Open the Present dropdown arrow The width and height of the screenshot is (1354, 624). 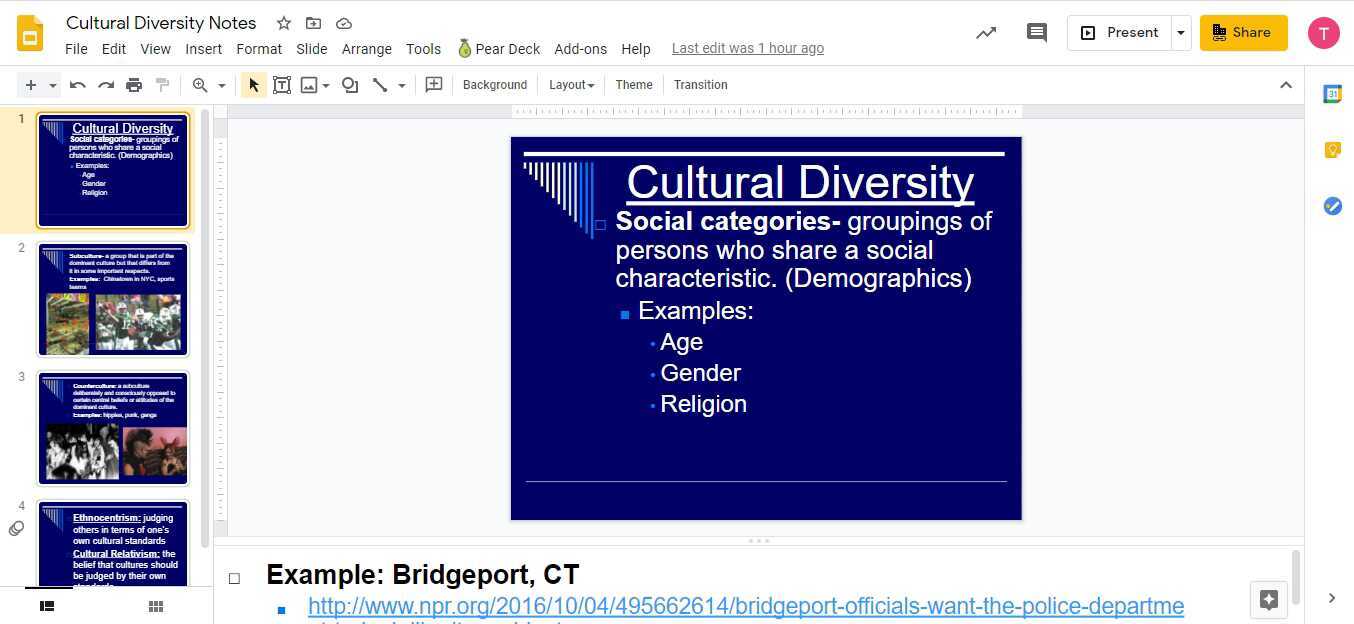coord(1180,32)
